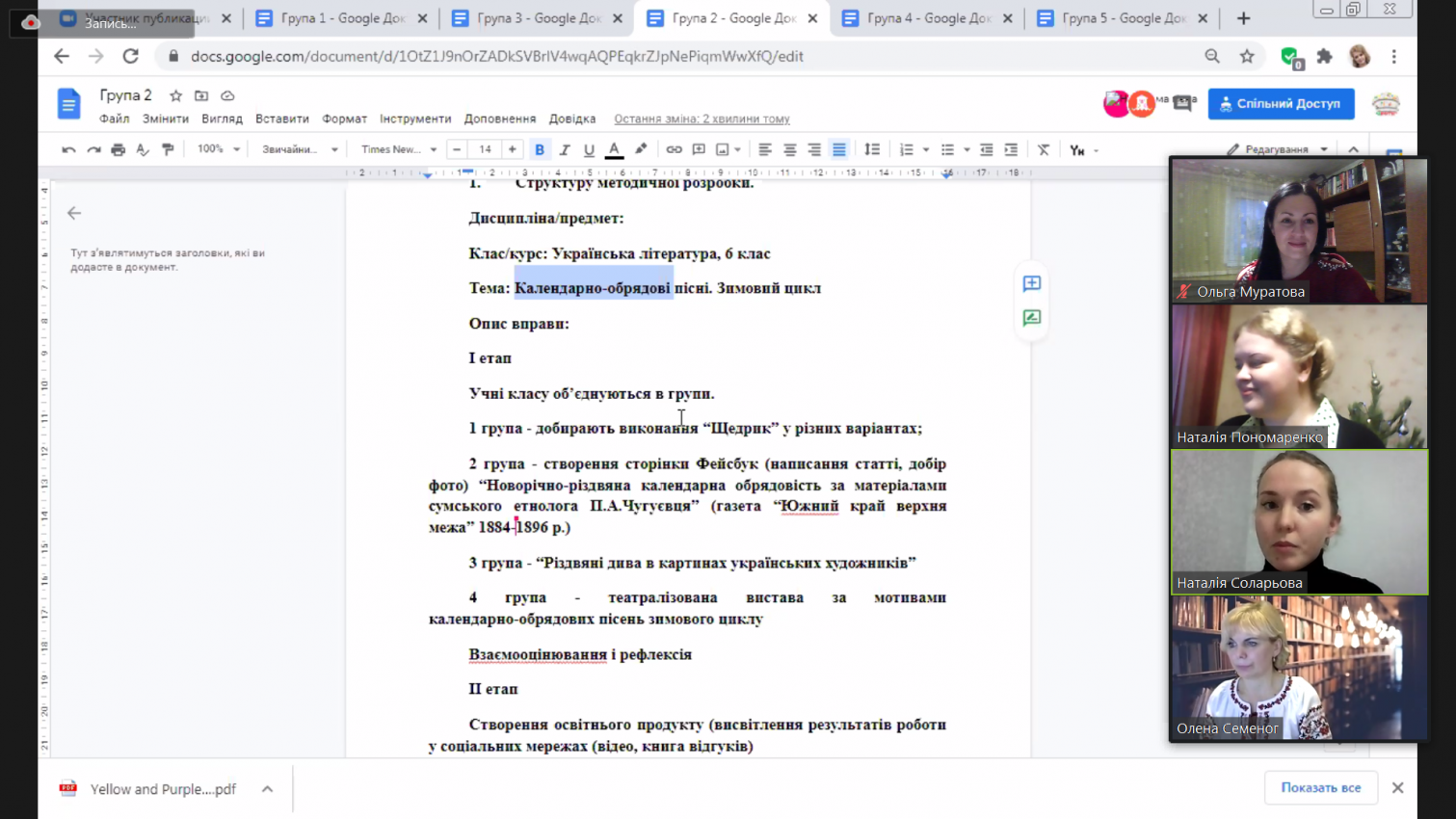
Task: Suggest edits from the page margin
Action: (1031, 317)
